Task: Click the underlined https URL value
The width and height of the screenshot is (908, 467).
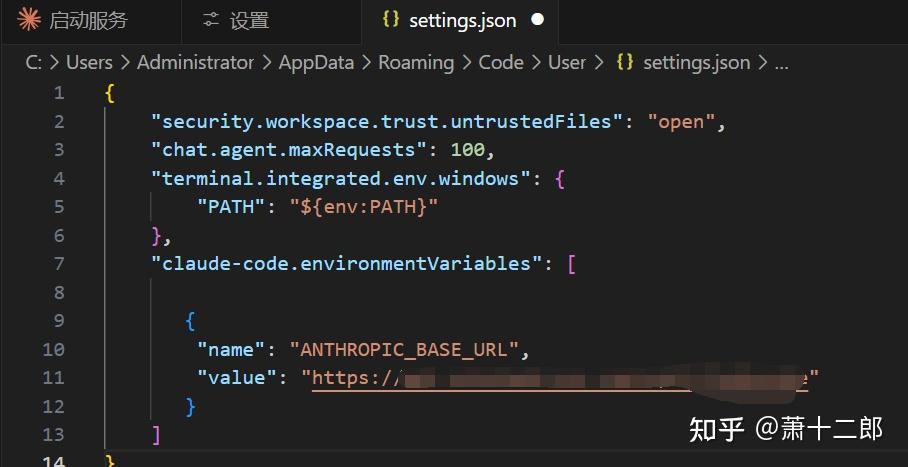Action: 560,378
